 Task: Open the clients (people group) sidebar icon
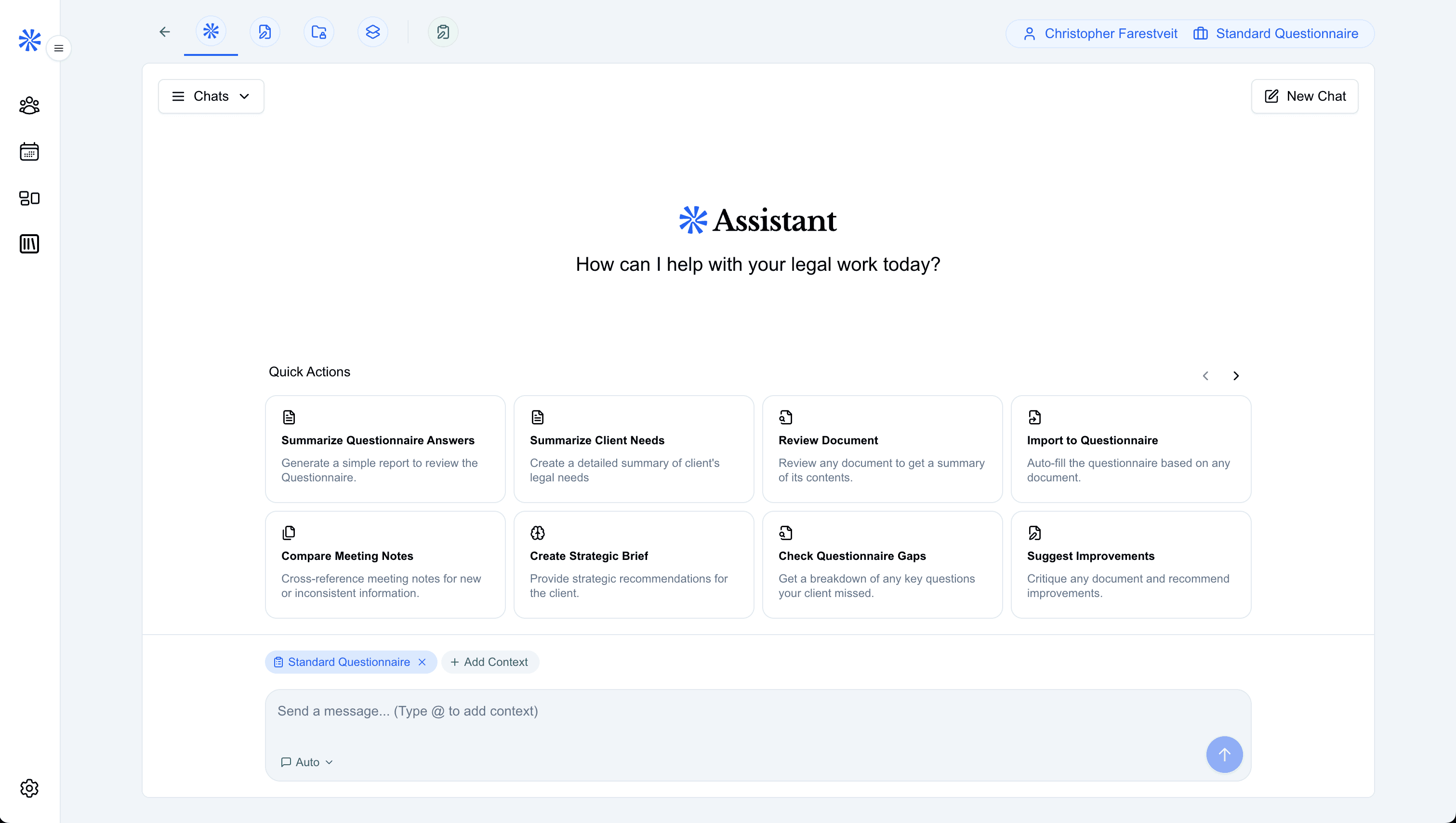tap(29, 105)
